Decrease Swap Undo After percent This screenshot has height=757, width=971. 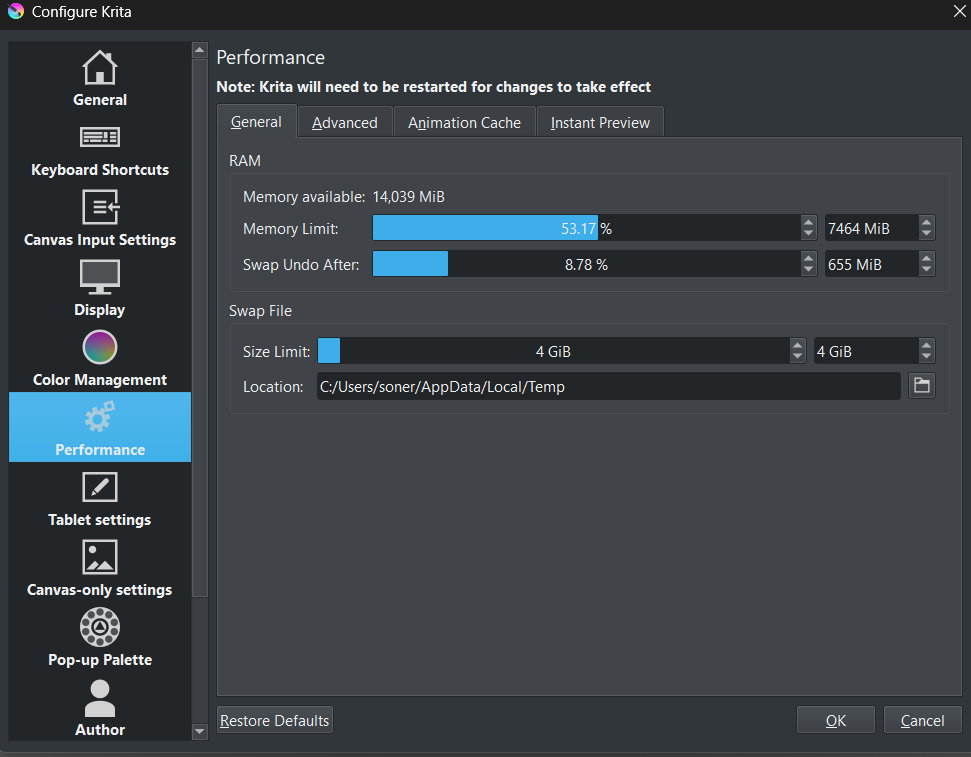(808, 270)
